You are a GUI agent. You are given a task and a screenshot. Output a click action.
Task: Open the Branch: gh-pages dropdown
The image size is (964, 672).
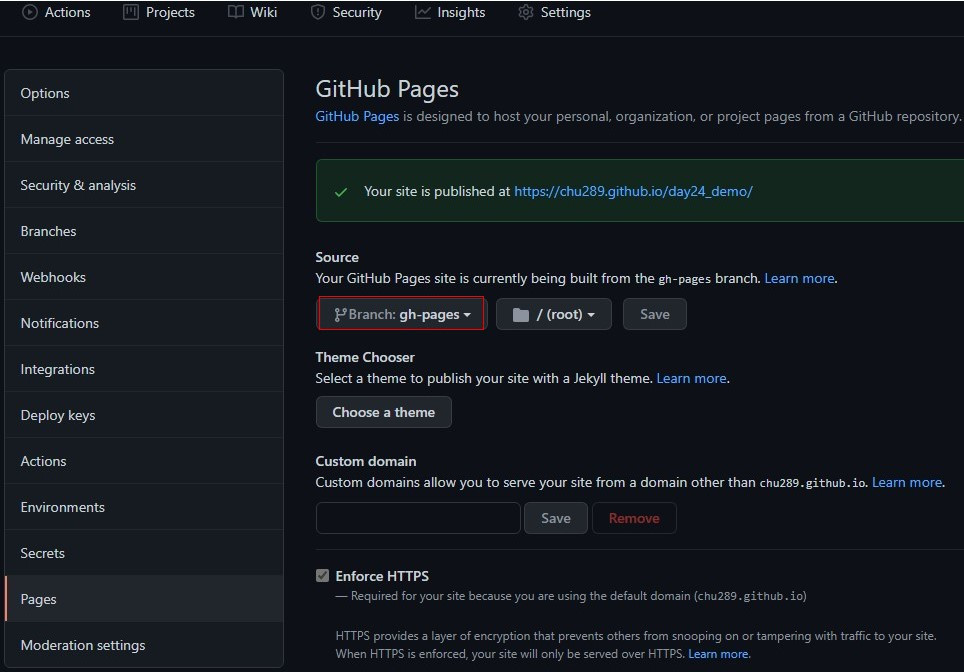[x=401, y=314]
